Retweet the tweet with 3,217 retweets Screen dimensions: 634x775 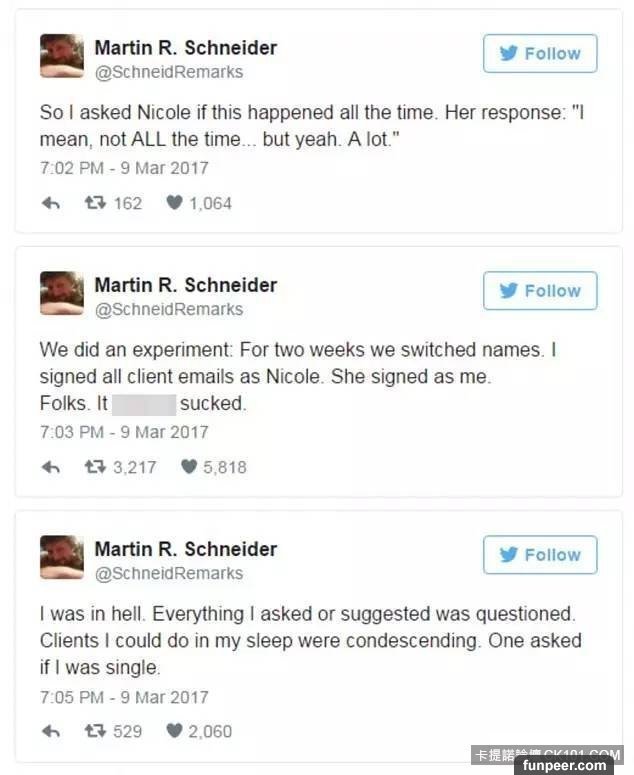(x=95, y=467)
